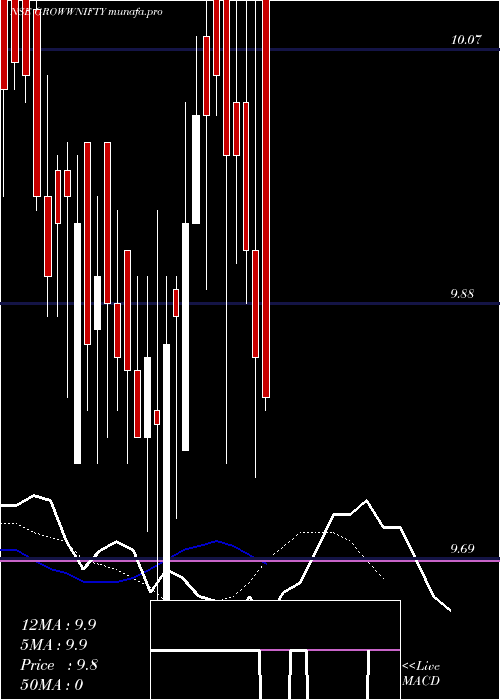Click the <<Live MACD label
500x700 pixels.
(x=421, y=673)
